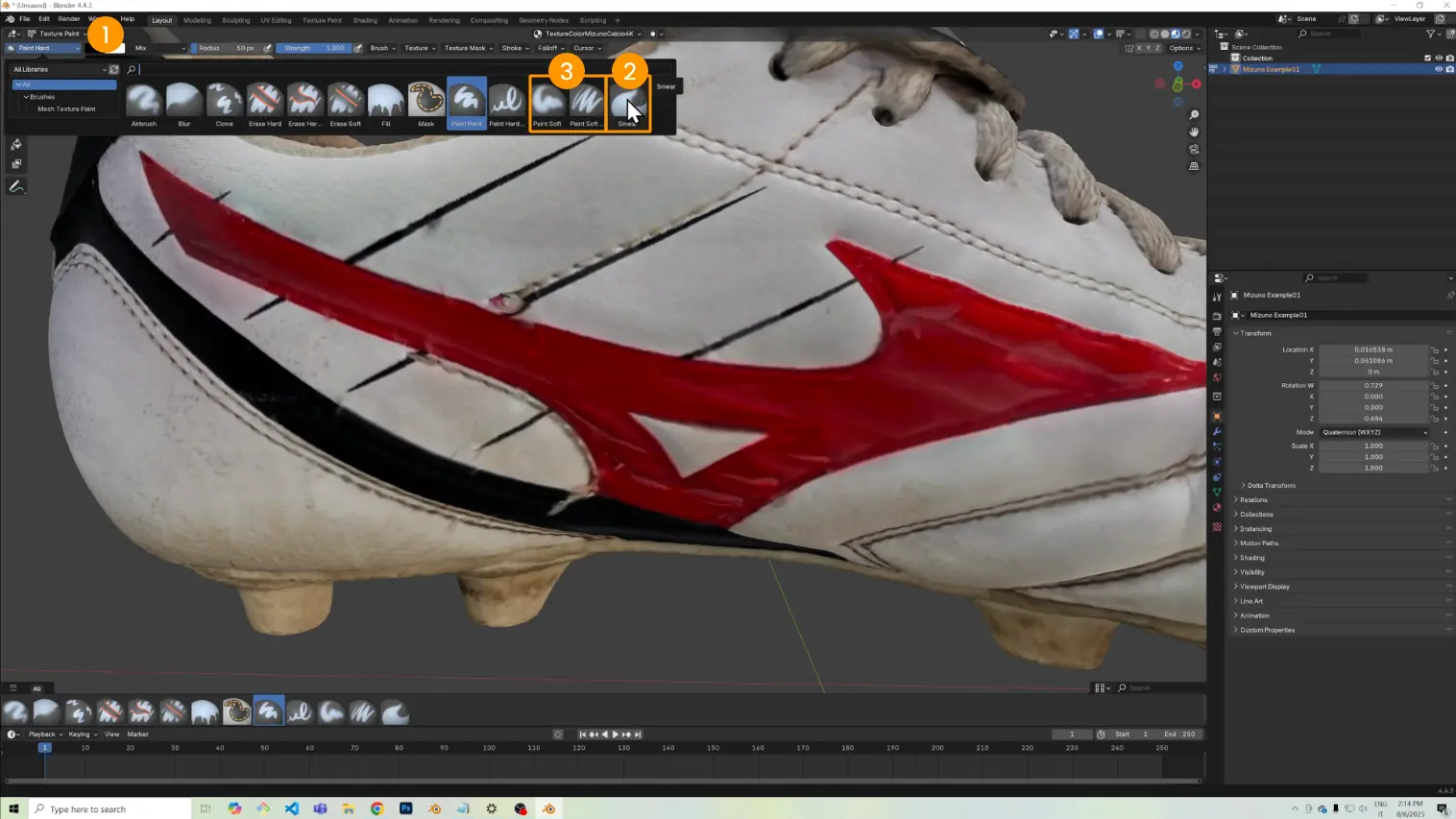Pick the Fill brush in the asset popup
Image resolution: width=1456 pixels, height=819 pixels.
(x=385, y=102)
